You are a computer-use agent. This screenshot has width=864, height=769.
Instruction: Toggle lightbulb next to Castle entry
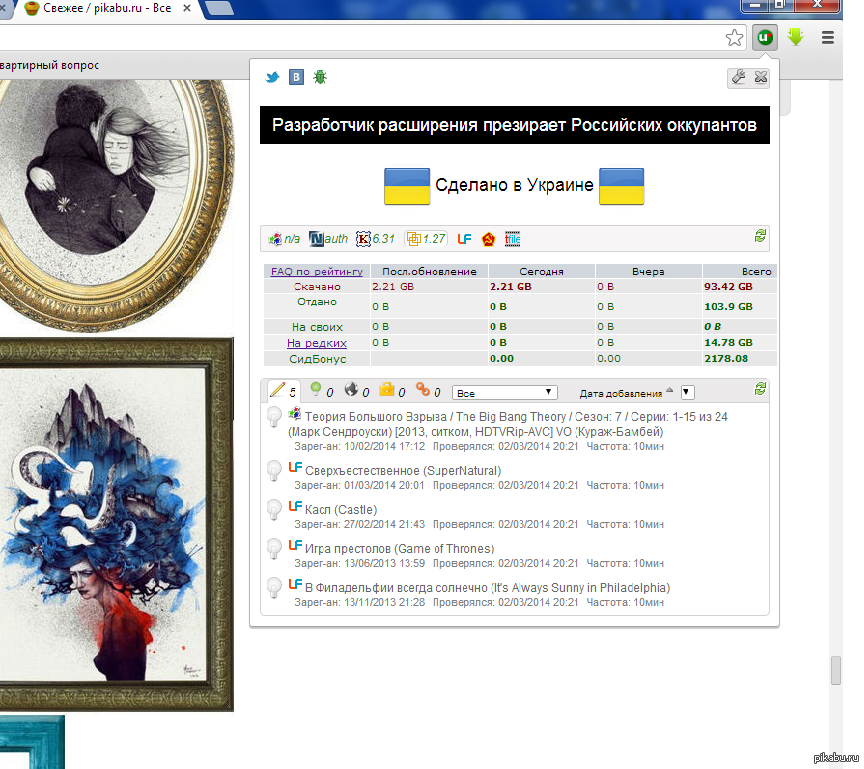[x=274, y=509]
